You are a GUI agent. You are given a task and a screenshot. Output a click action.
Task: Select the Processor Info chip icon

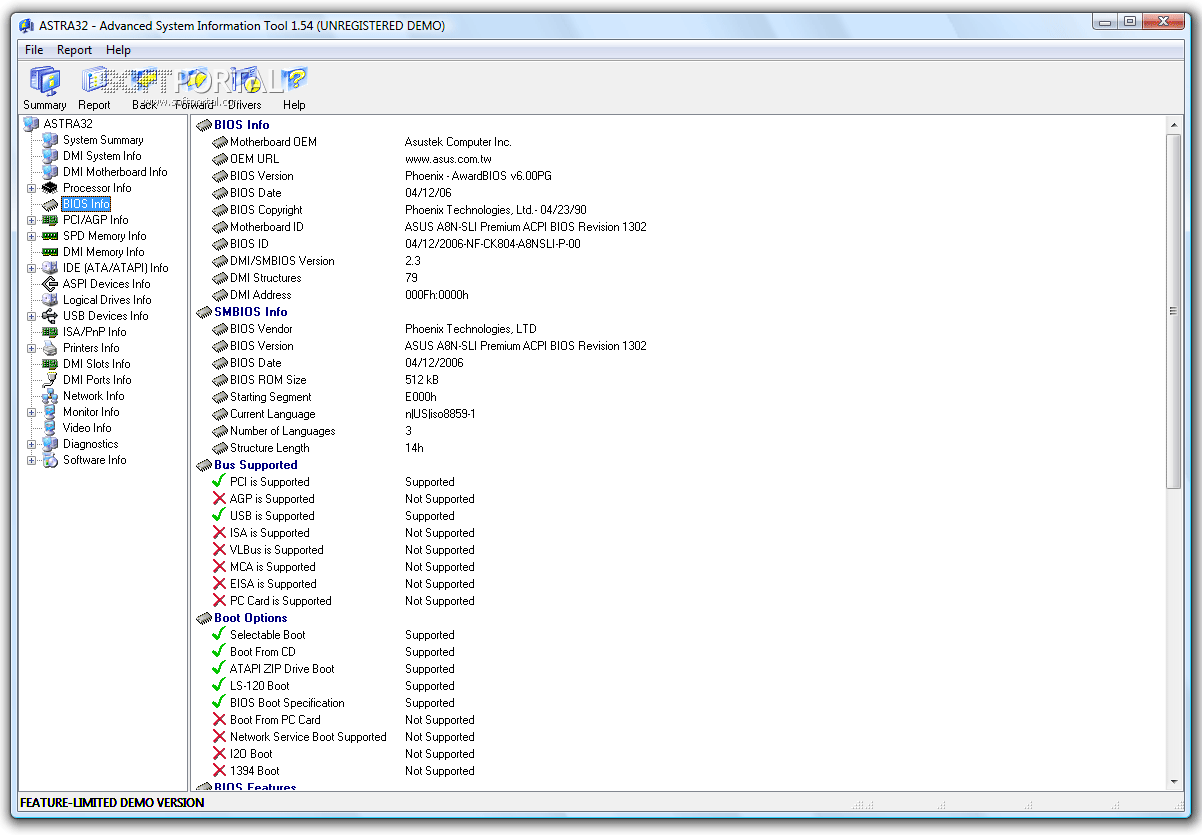click(50, 188)
